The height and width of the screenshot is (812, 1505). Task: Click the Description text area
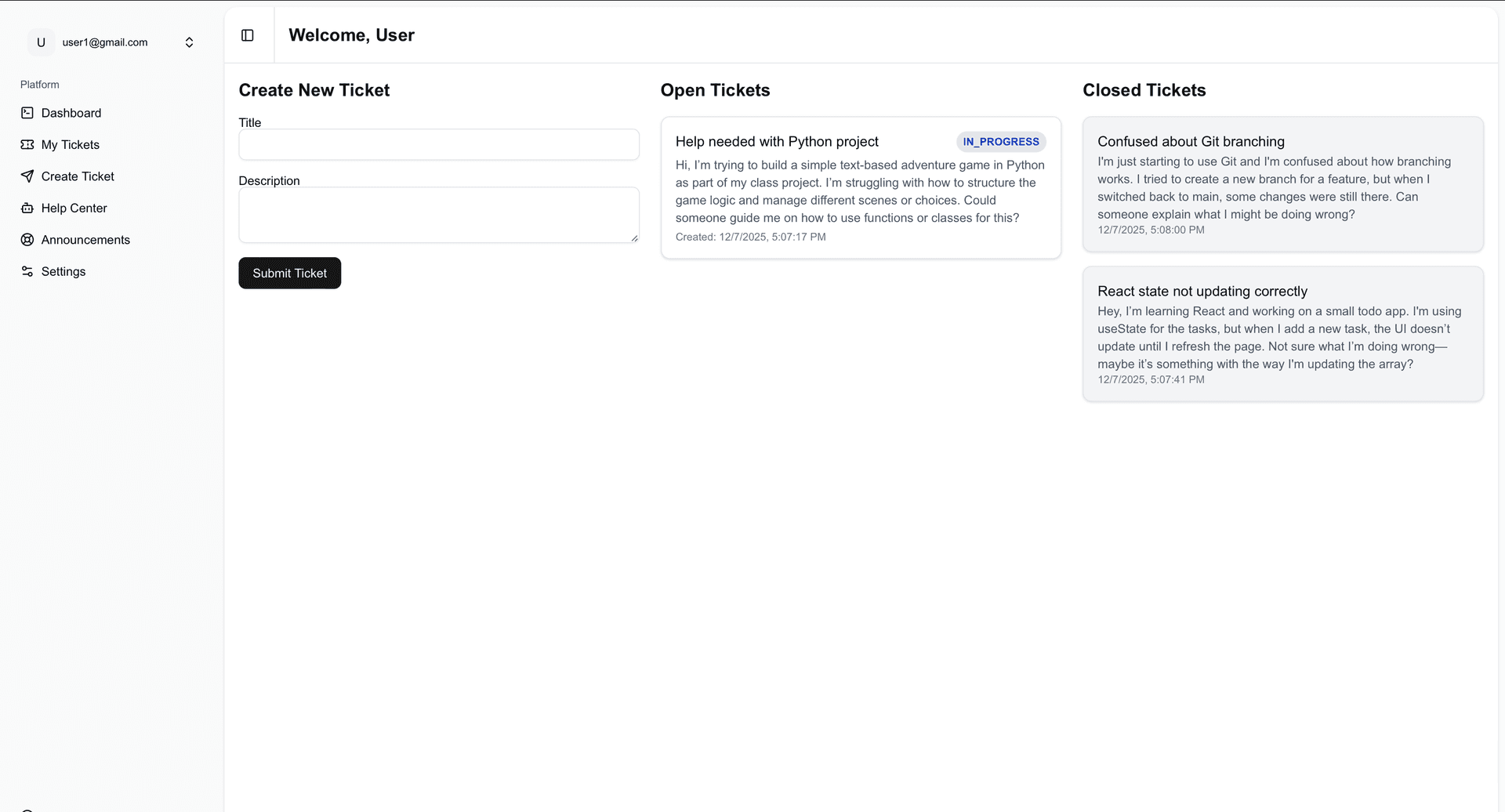tap(439, 215)
